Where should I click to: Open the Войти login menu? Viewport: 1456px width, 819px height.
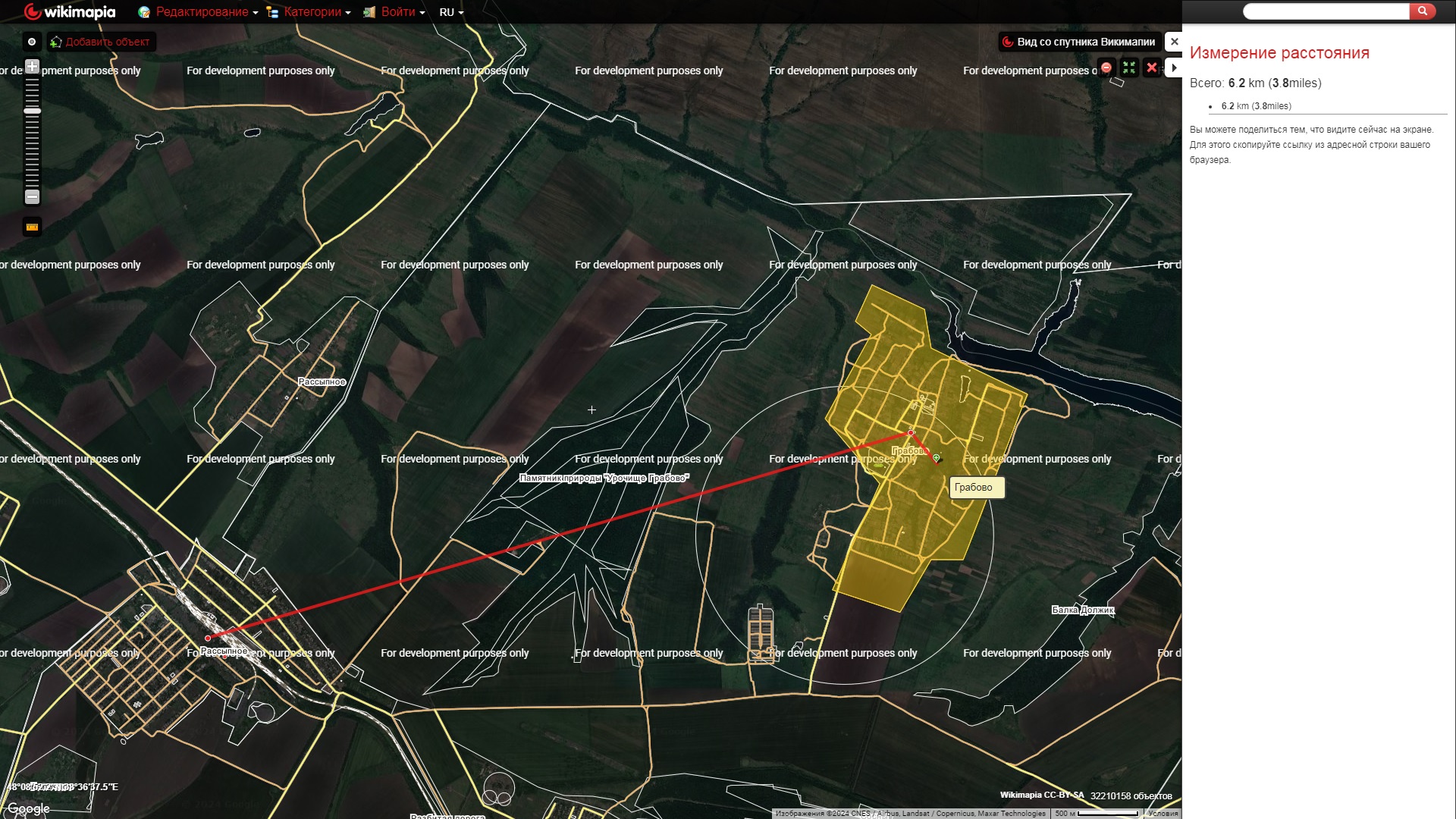[x=394, y=12]
